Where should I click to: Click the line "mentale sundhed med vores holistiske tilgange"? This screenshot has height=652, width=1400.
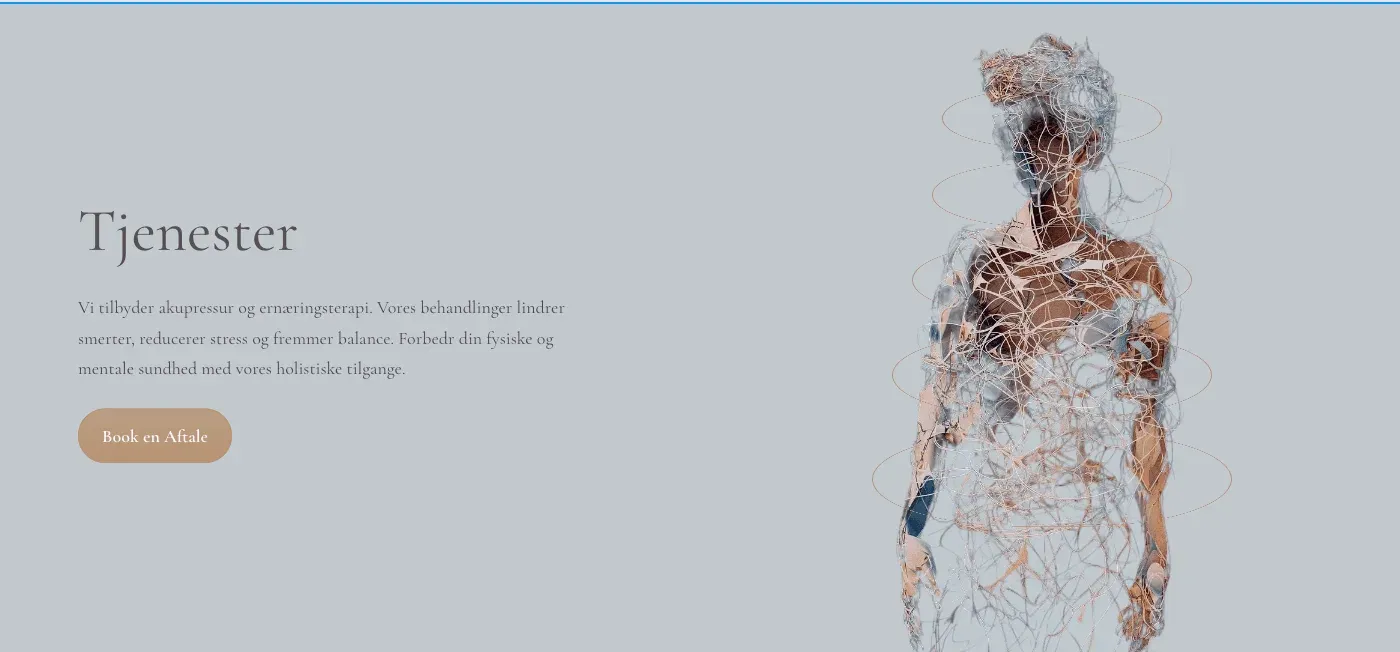tap(241, 369)
